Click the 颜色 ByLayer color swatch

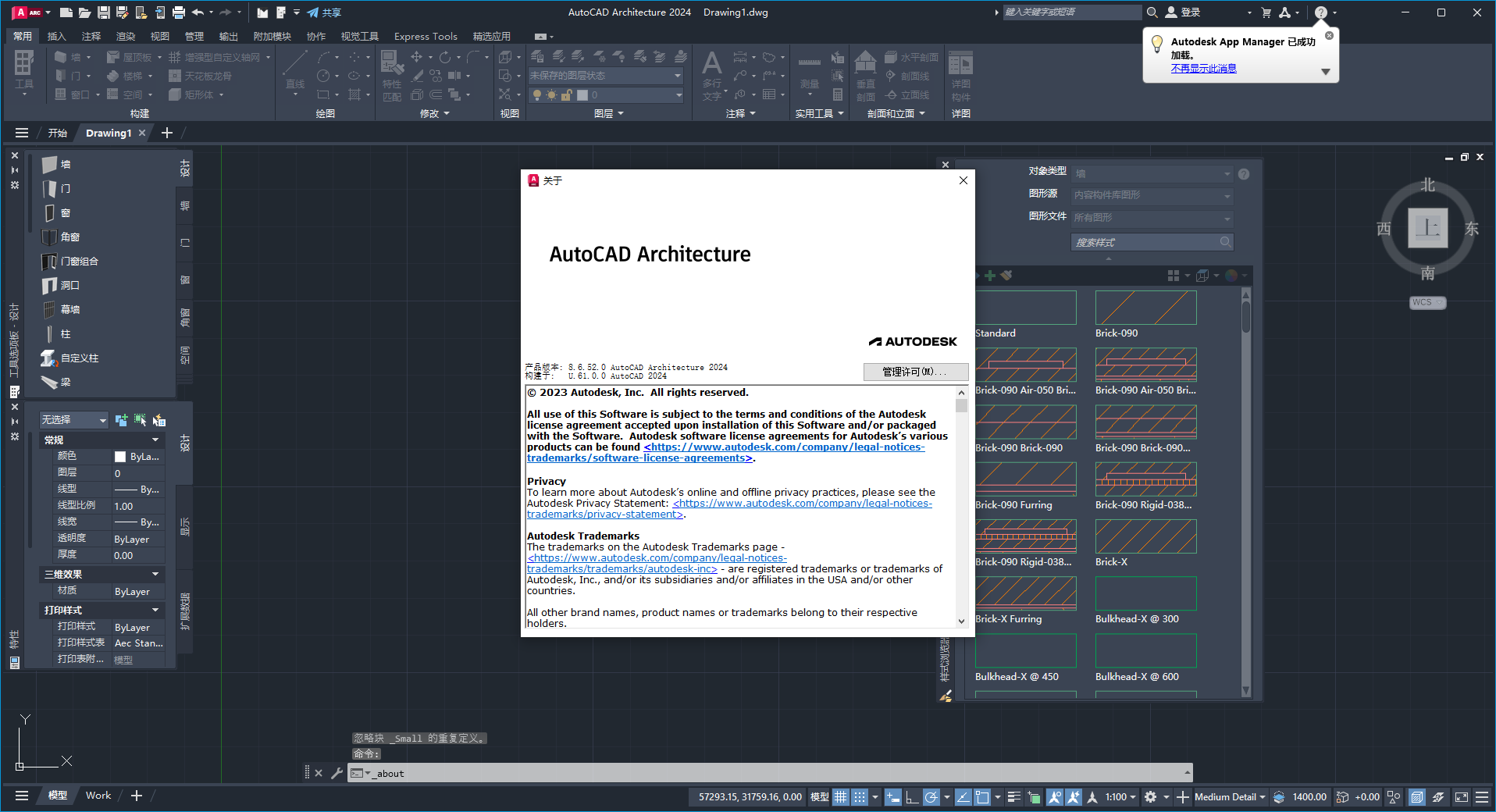[120, 457]
